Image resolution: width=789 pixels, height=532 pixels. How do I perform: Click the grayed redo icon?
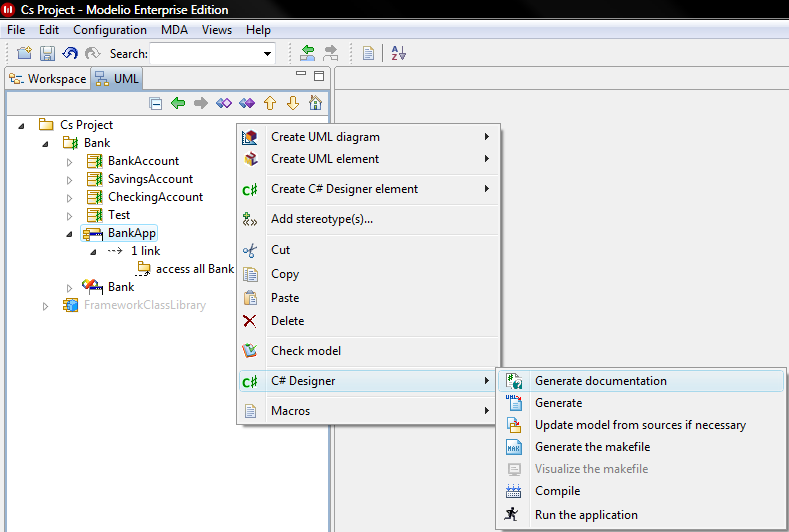coord(93,53)
